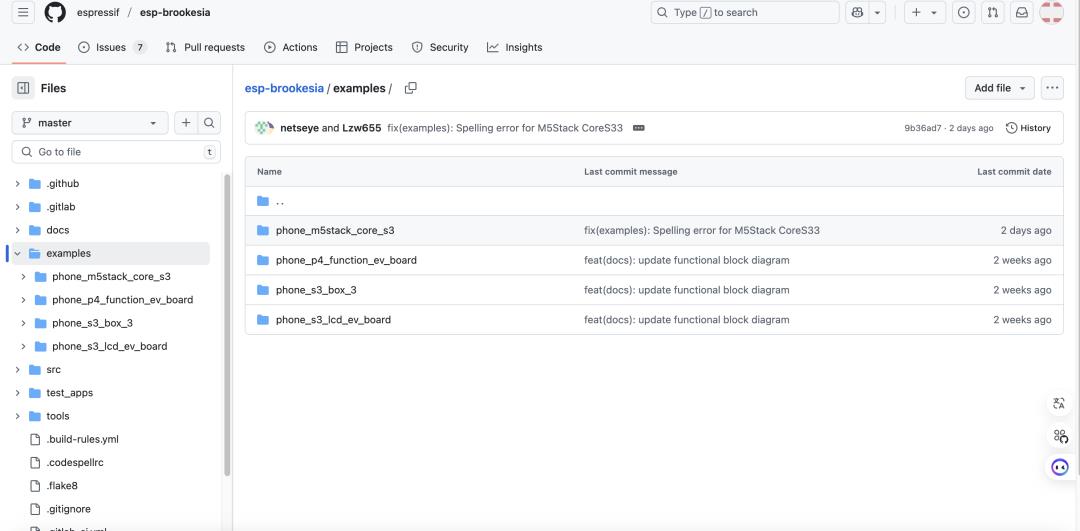Switch to the Actions tab
This screenshot has height=531, width=1080.
(x=291, y=48)
